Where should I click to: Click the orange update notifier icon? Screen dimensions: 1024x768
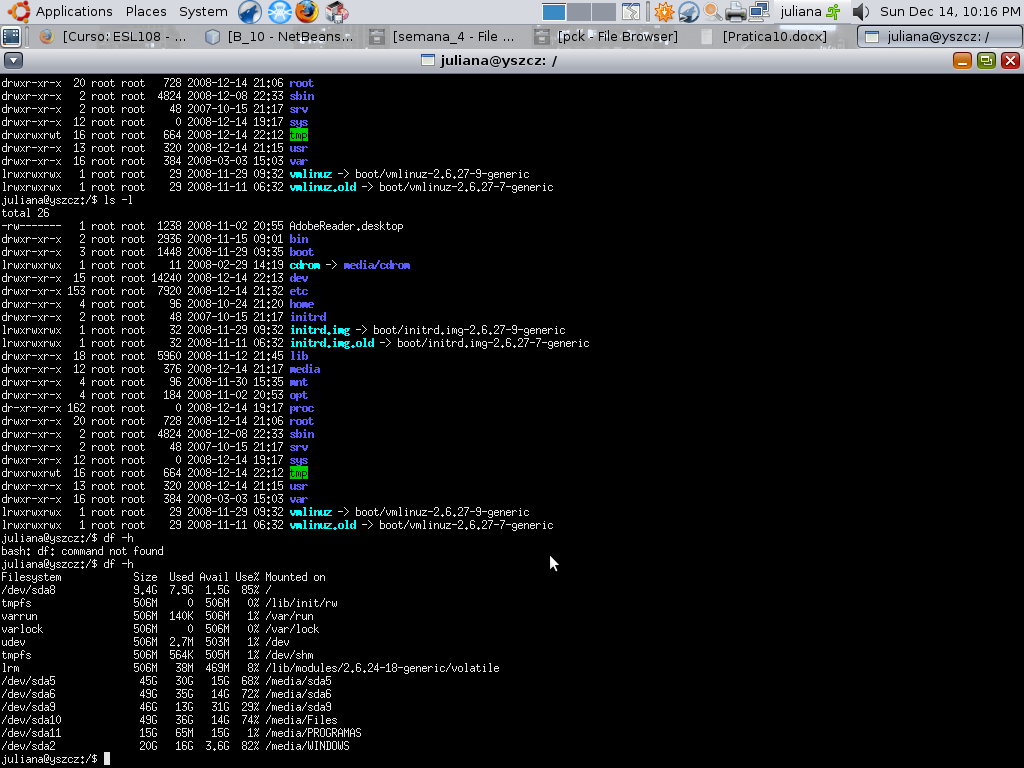coord(664,11)
